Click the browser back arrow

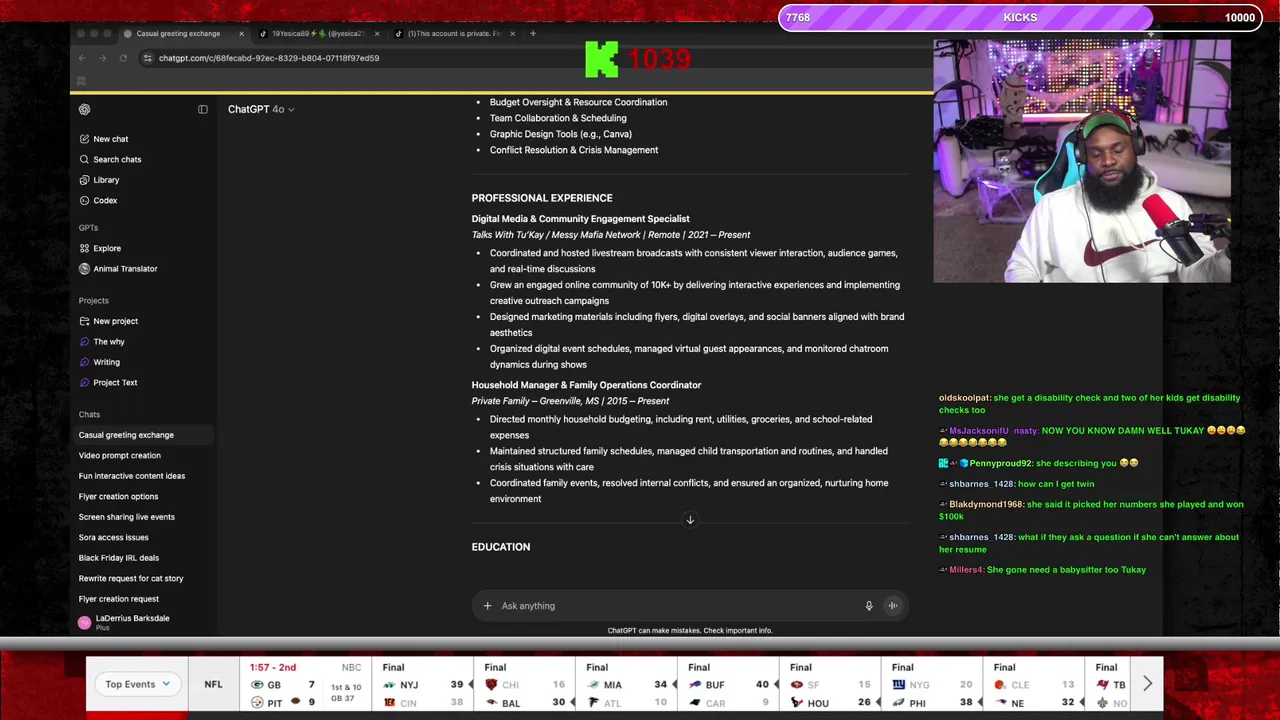pos(82,58)
